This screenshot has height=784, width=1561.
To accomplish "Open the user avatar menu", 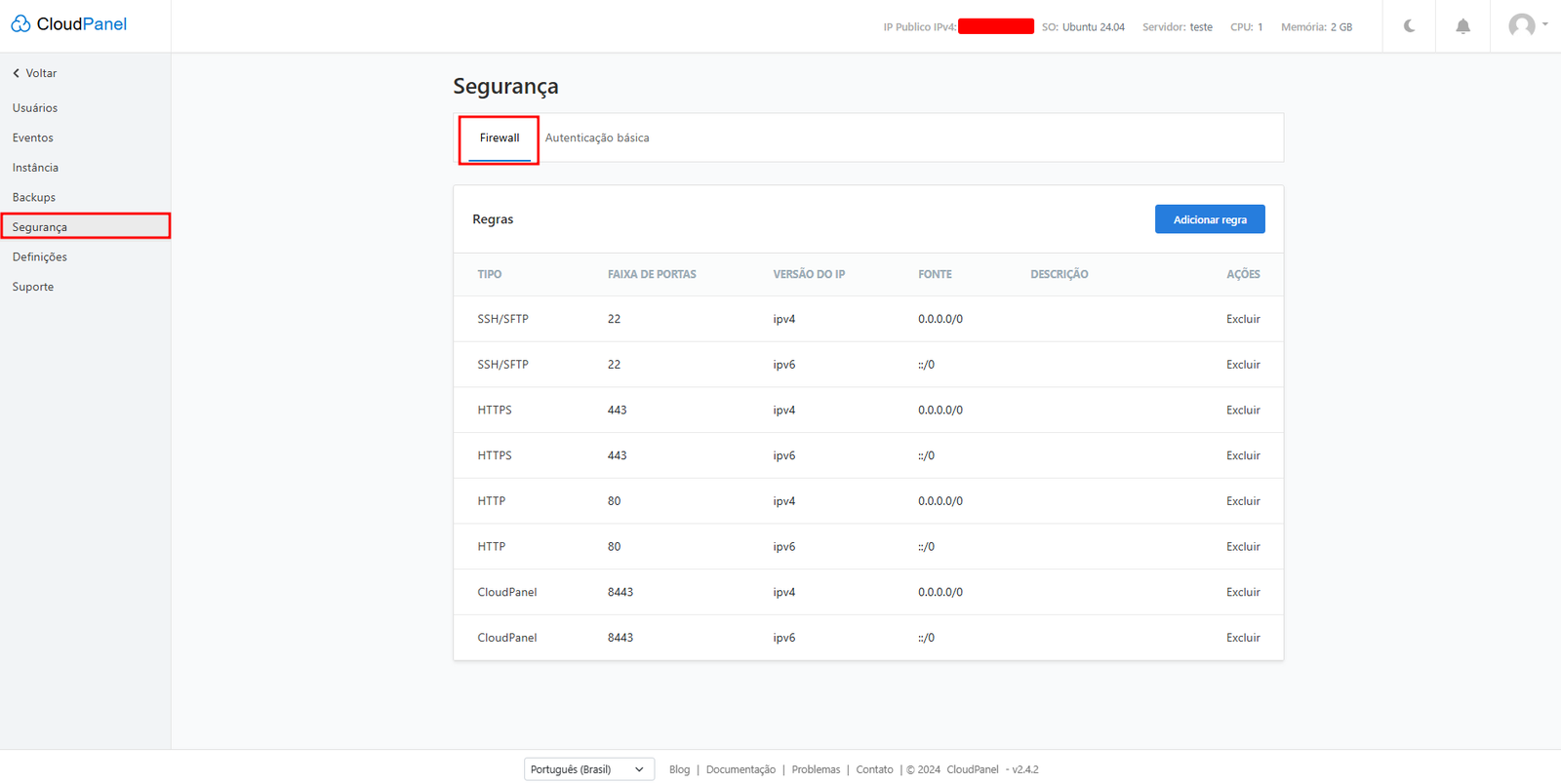I will point(1526,25).
